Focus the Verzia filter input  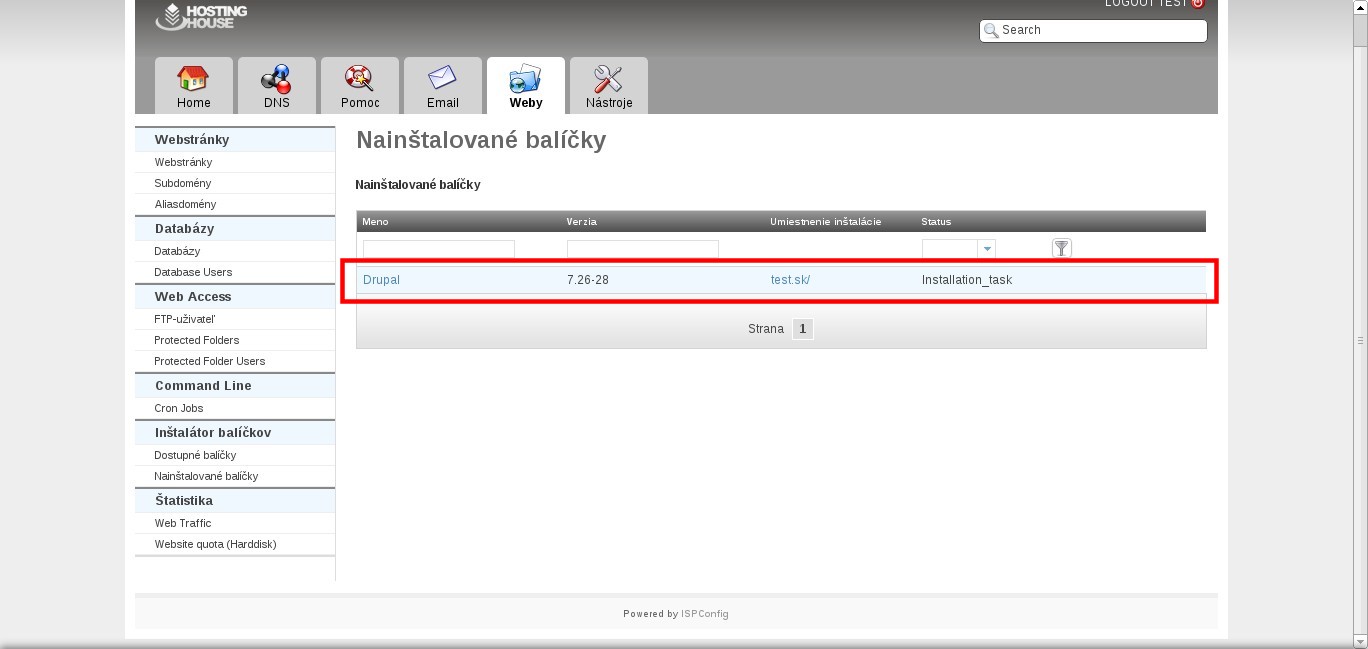pyautogui.click(x=642, y=249)
